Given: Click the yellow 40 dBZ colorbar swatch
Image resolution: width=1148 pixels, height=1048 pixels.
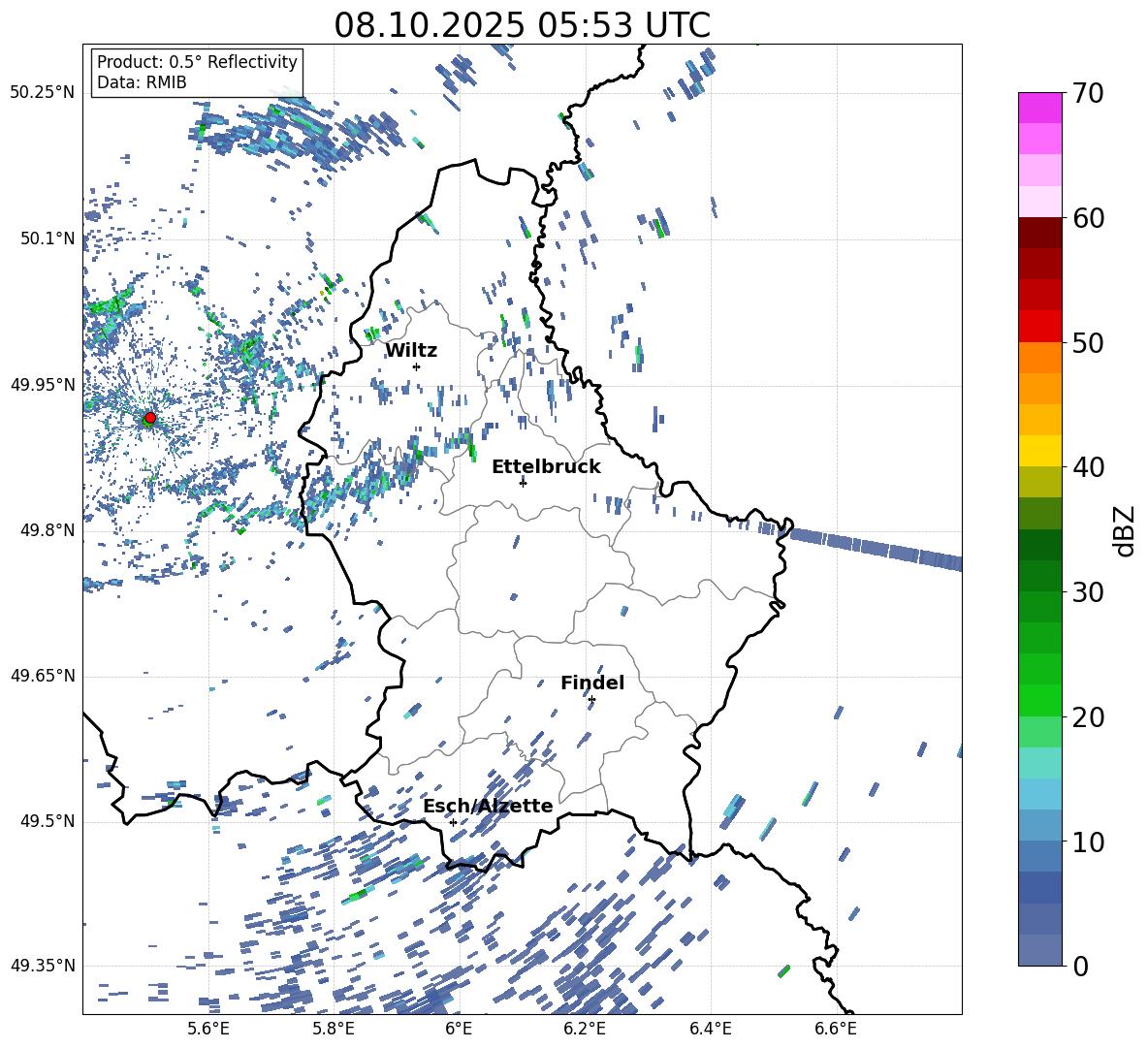Looking at the screenshot, I should 1039,451.
